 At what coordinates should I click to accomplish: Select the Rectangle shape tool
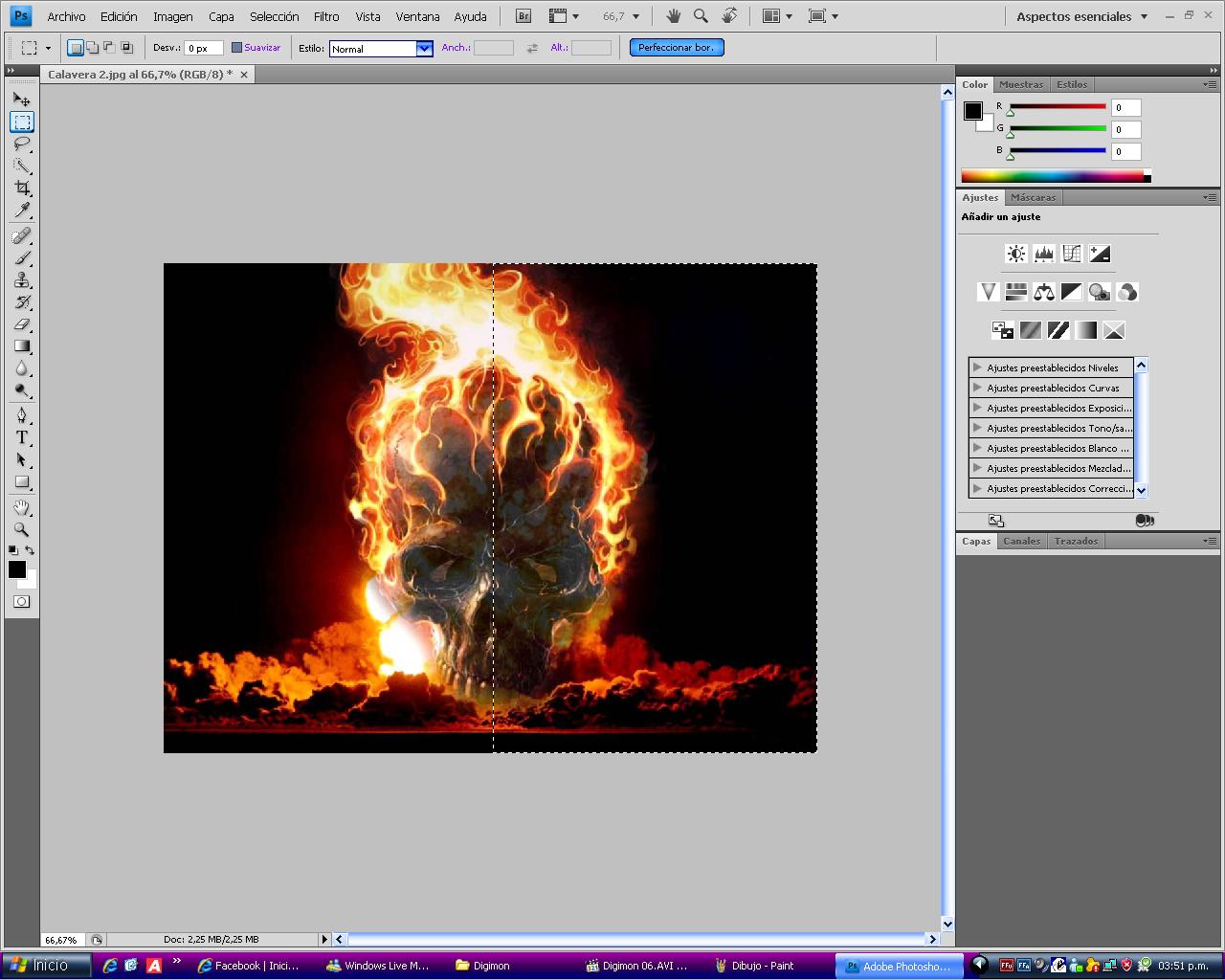click(22, 481)
